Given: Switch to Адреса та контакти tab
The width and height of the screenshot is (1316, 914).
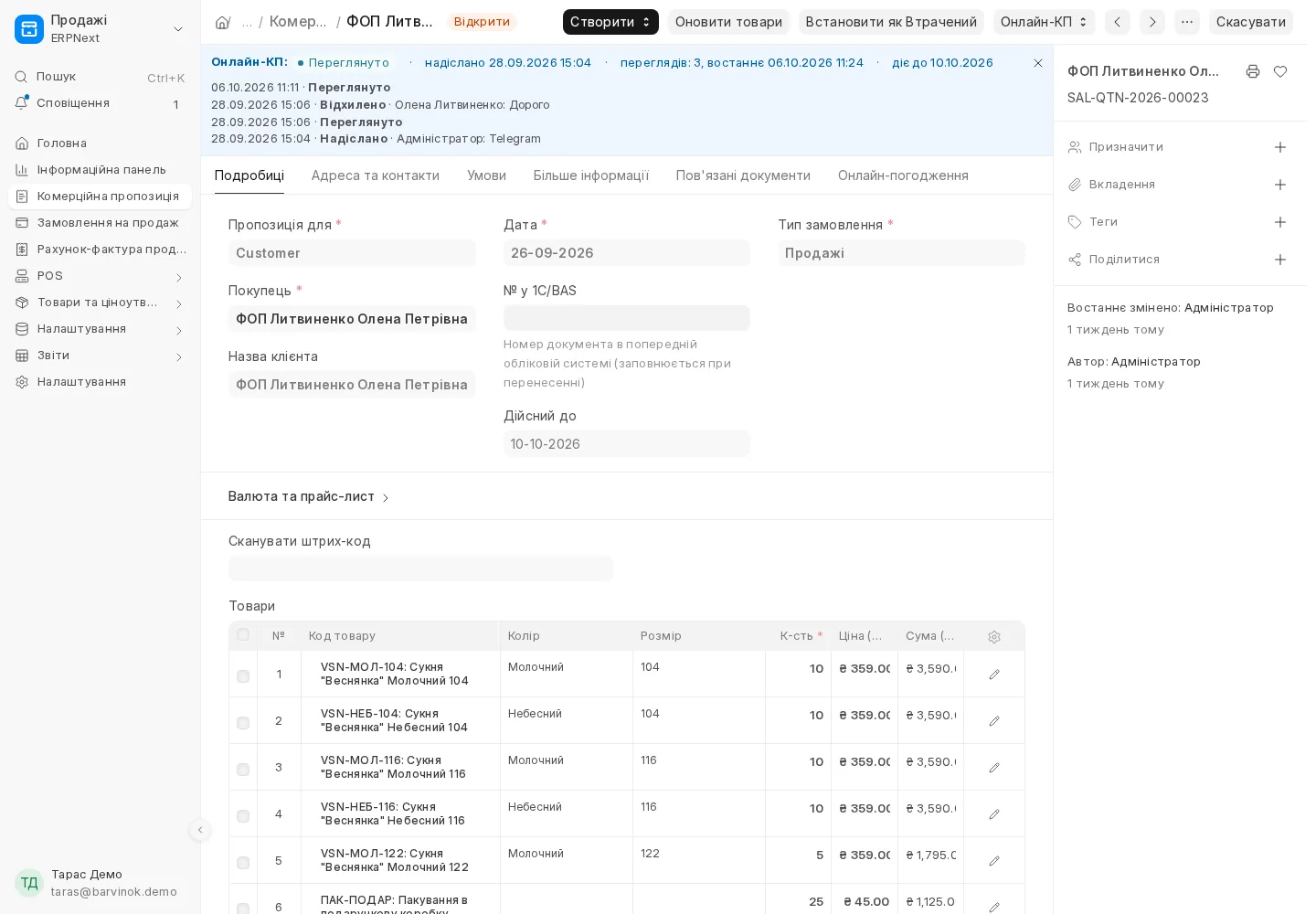Looking at the screenshot, I should tap(376, 175).
